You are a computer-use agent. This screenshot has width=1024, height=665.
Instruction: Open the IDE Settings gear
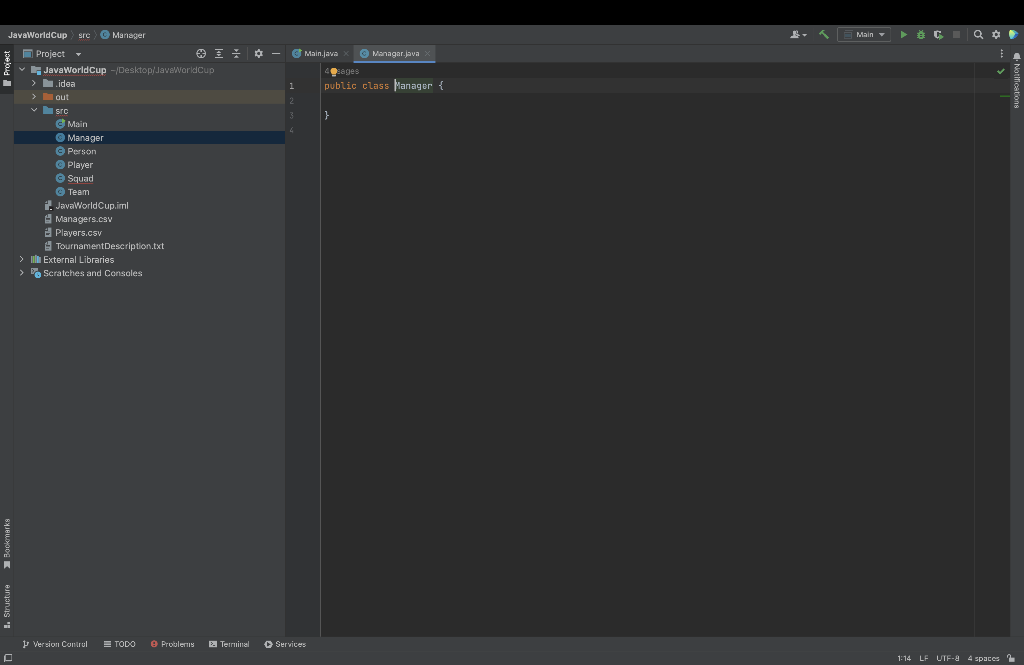pos(996,33)
